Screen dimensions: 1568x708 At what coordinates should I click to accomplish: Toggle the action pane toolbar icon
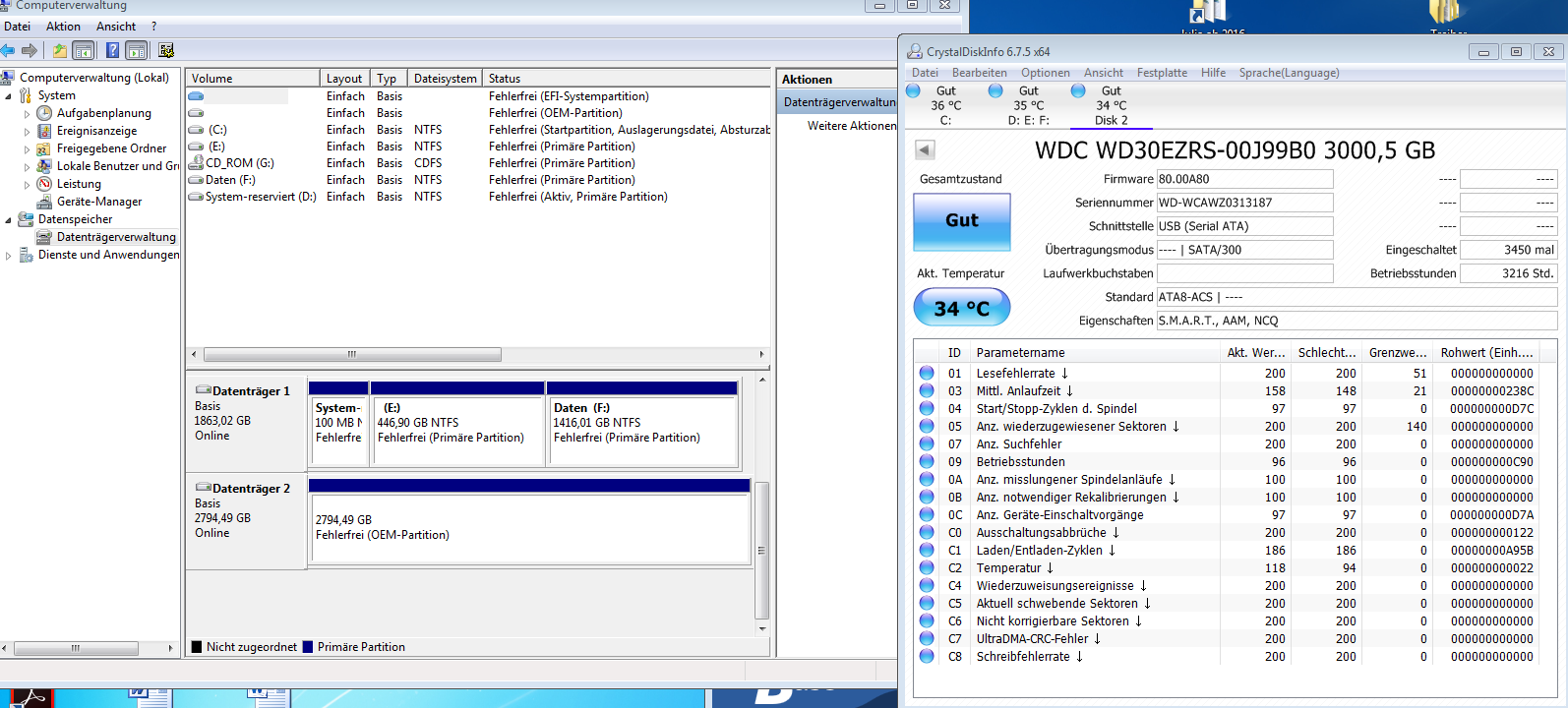137,50
